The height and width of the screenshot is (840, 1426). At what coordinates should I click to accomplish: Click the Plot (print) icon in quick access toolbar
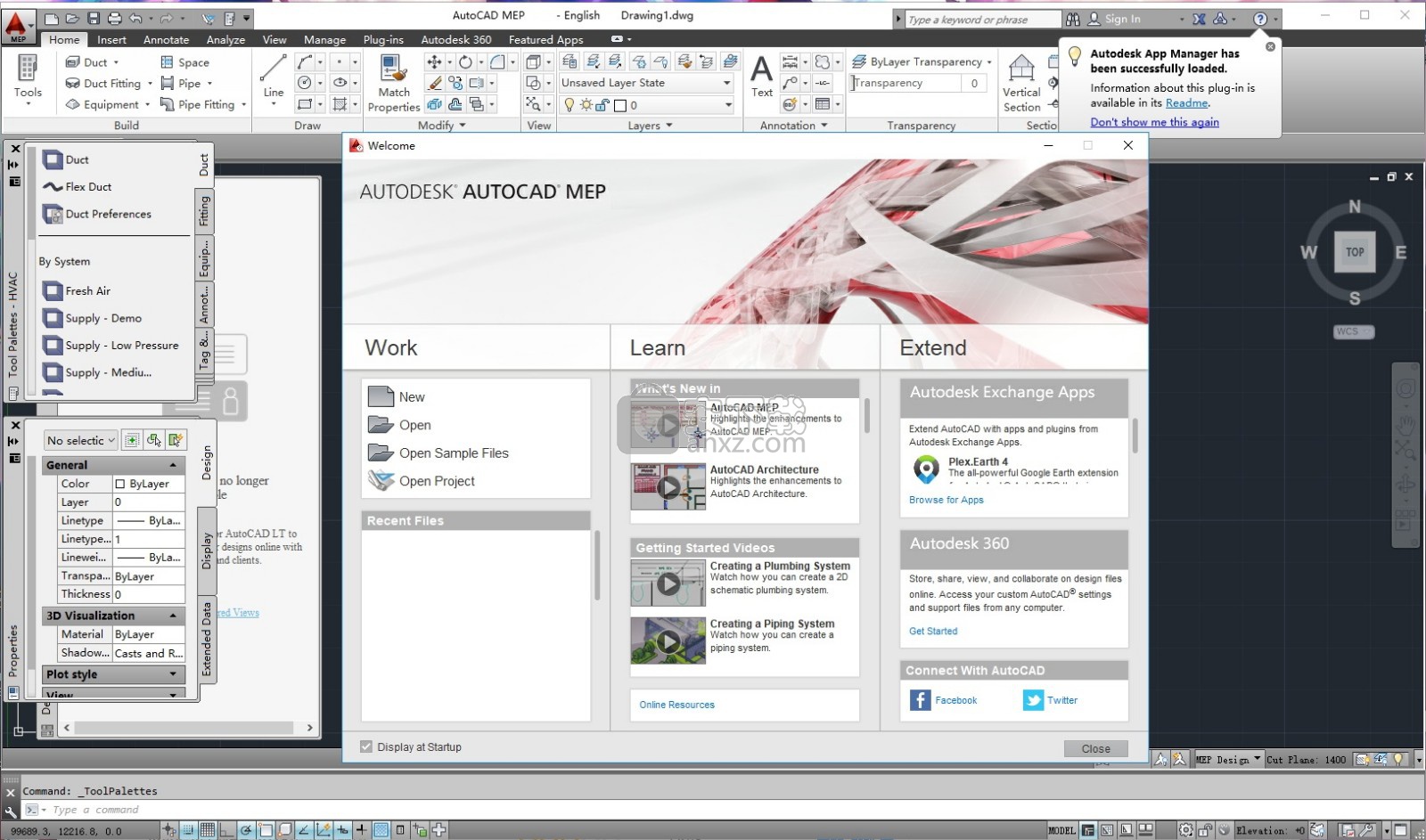(x=115, y=18)
